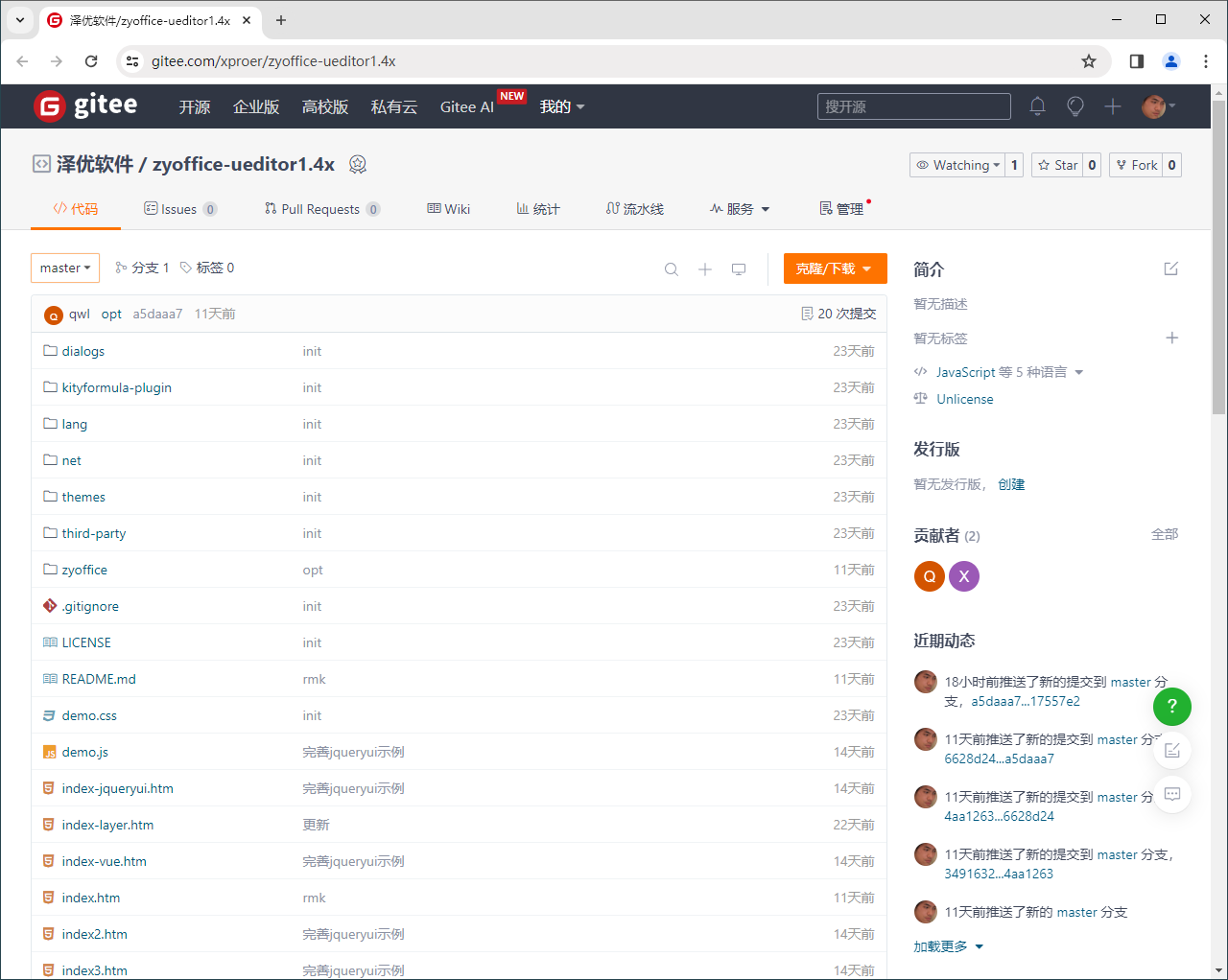Expand the 克隆/下载 dropdown button

[836, 268]
